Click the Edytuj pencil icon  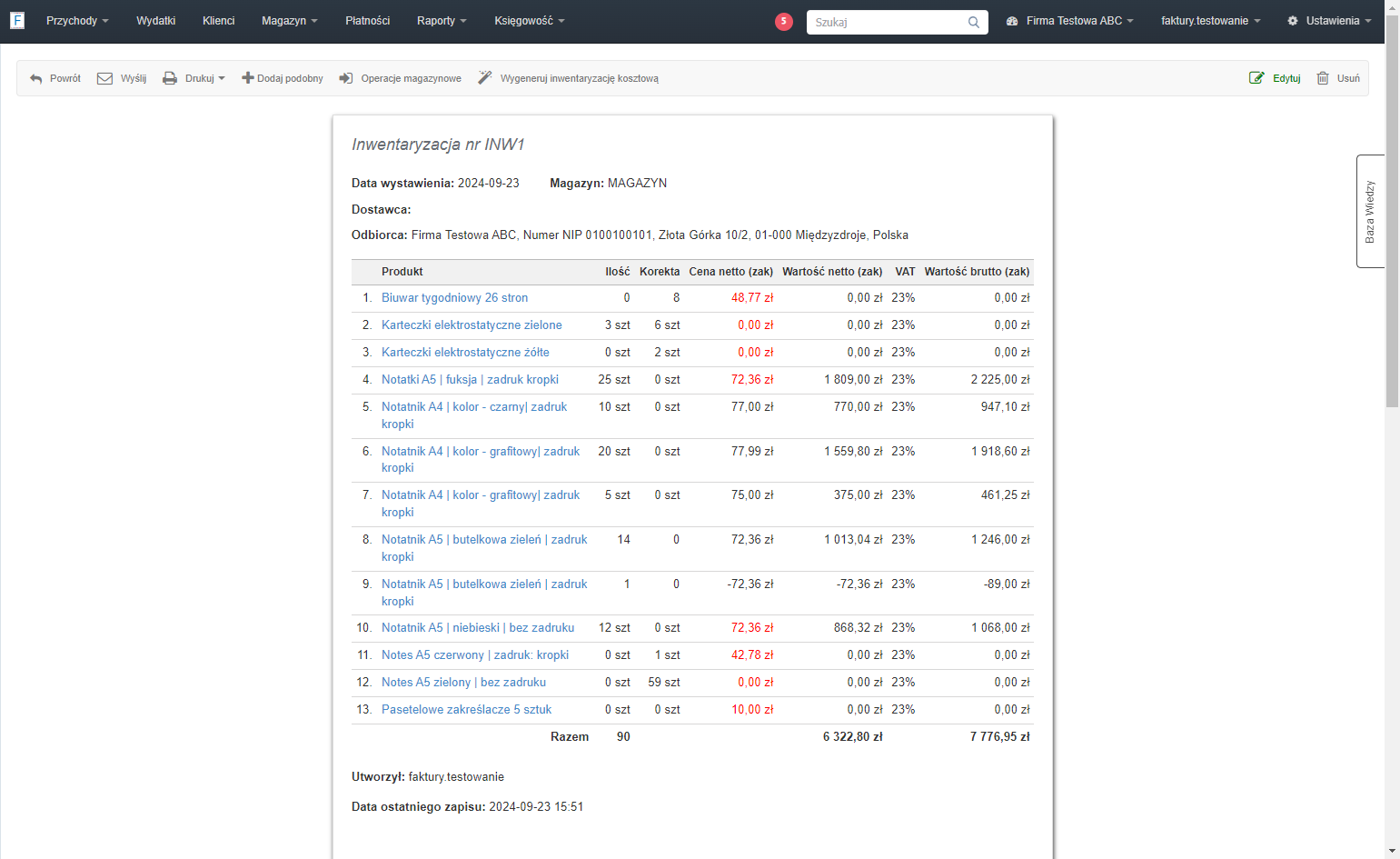[x=1256, y=78]
